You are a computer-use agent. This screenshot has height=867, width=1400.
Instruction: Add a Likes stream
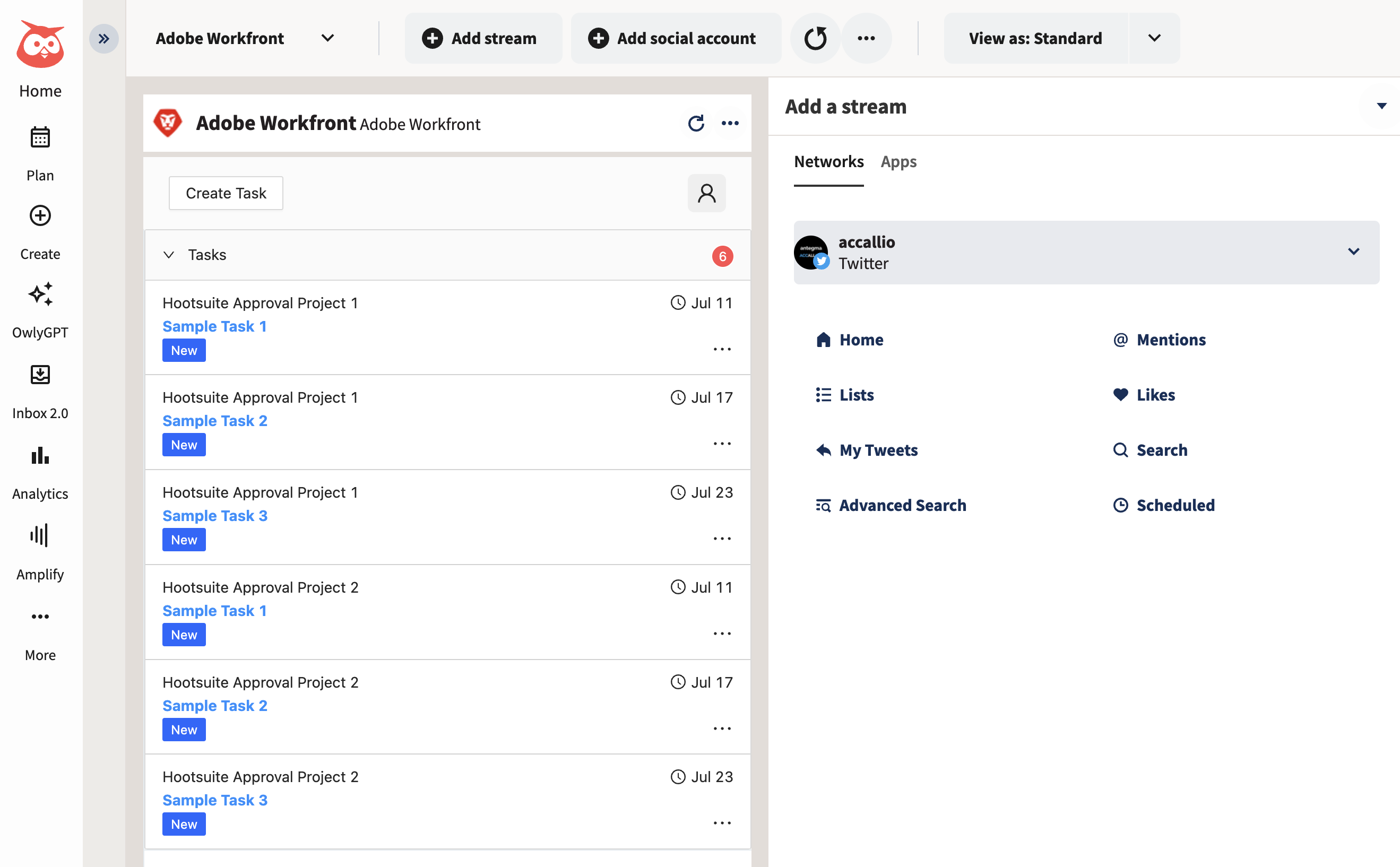pos(1144,395)
